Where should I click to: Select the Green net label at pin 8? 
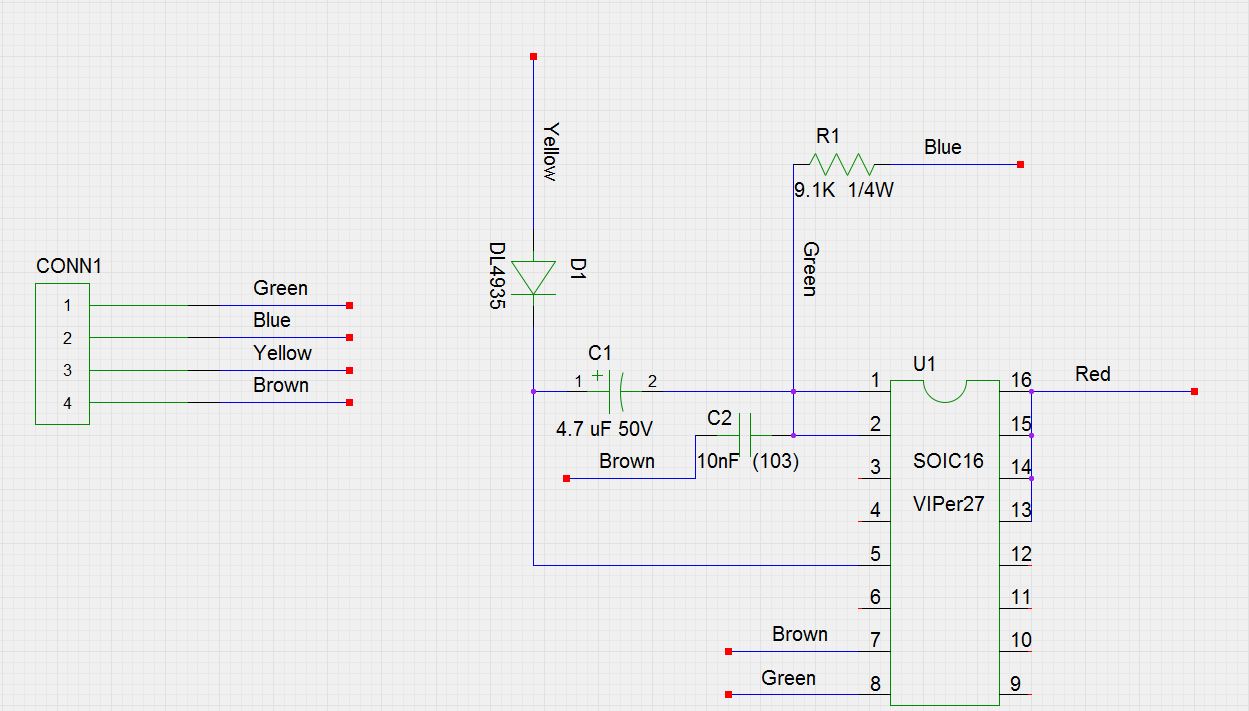click(x=789, y=678)
